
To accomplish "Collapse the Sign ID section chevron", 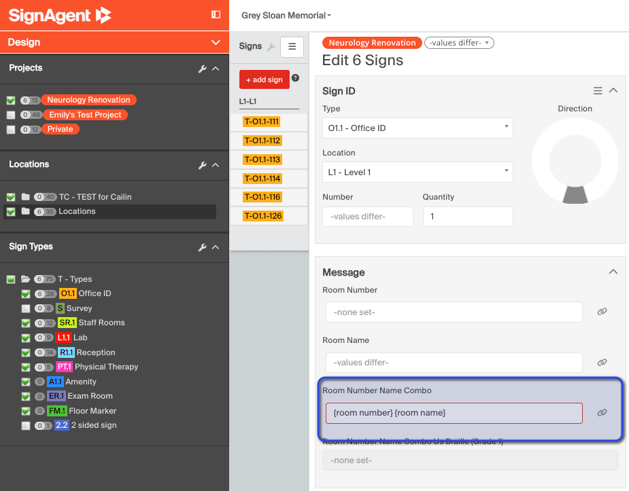I will [613, 90].
